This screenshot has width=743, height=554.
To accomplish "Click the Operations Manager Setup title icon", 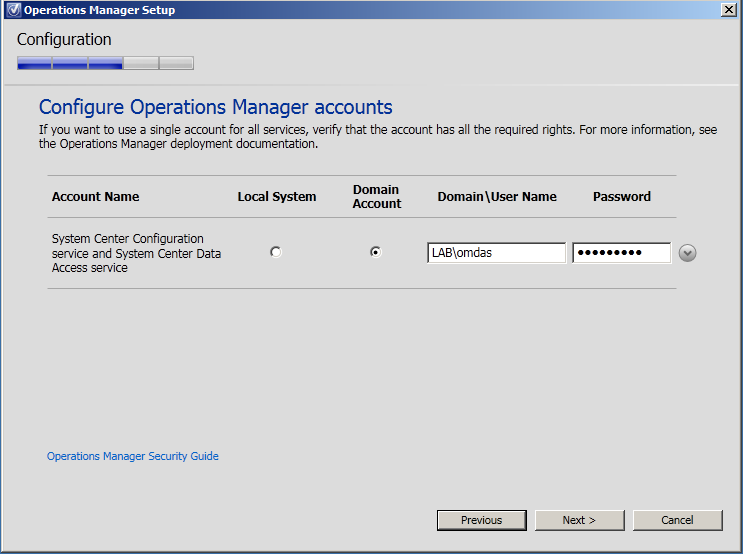I will click(13, 9).
